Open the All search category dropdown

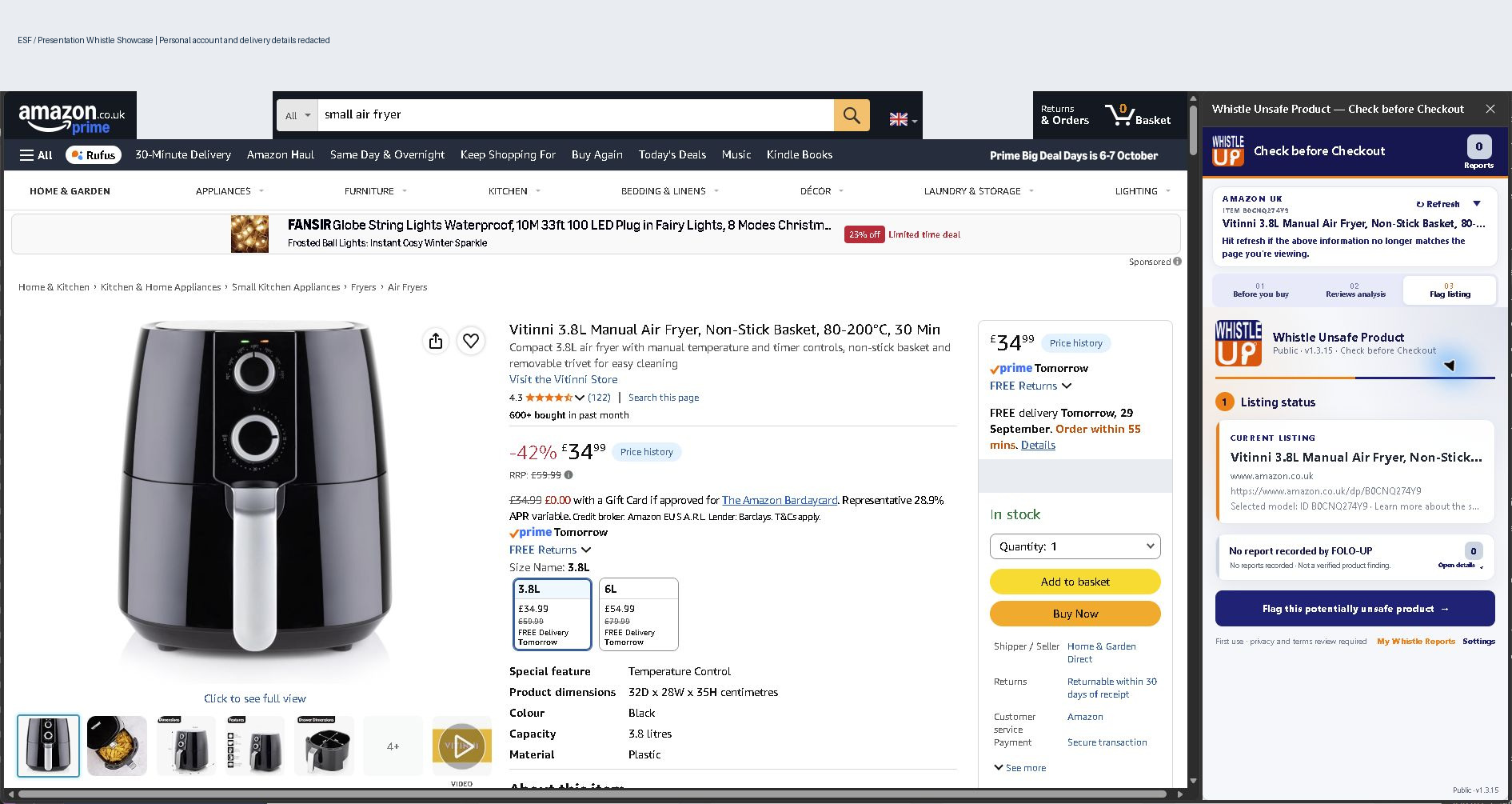pyautogui.click(x=297, y=115)
